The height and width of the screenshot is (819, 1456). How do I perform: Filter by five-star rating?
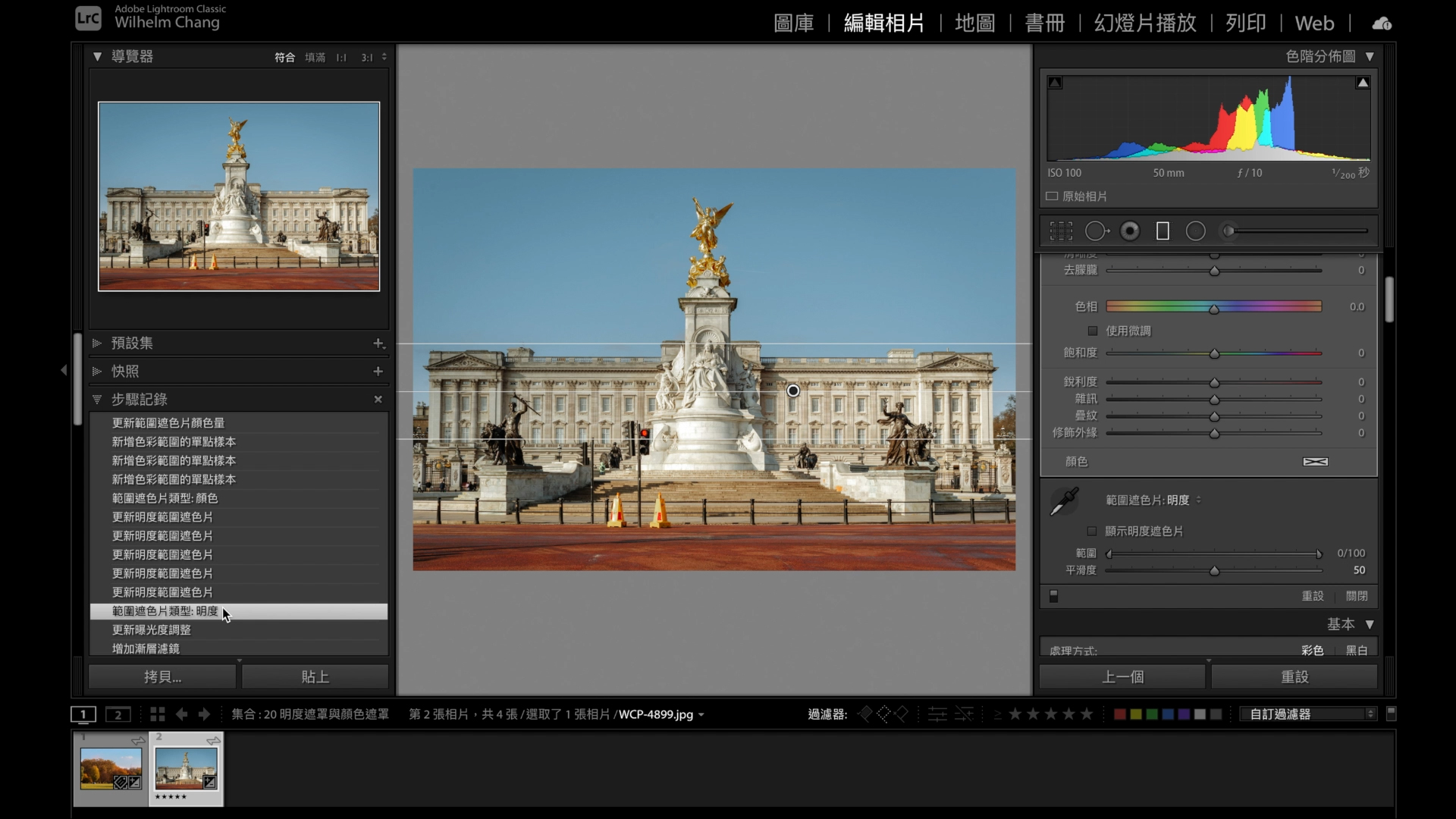coord(1087,714)
